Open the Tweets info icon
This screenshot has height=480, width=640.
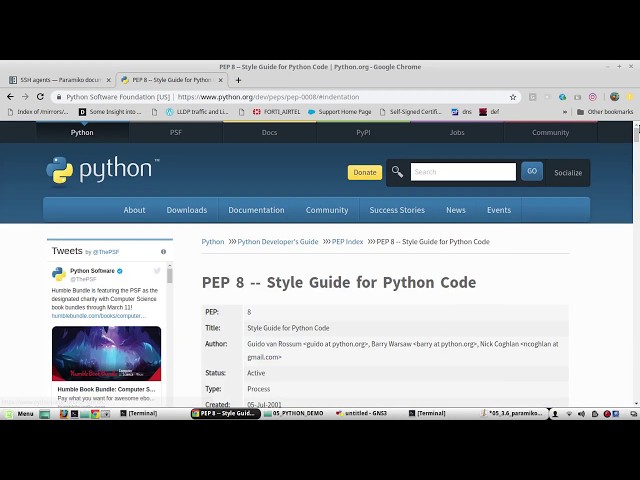[x=163, y=251]
